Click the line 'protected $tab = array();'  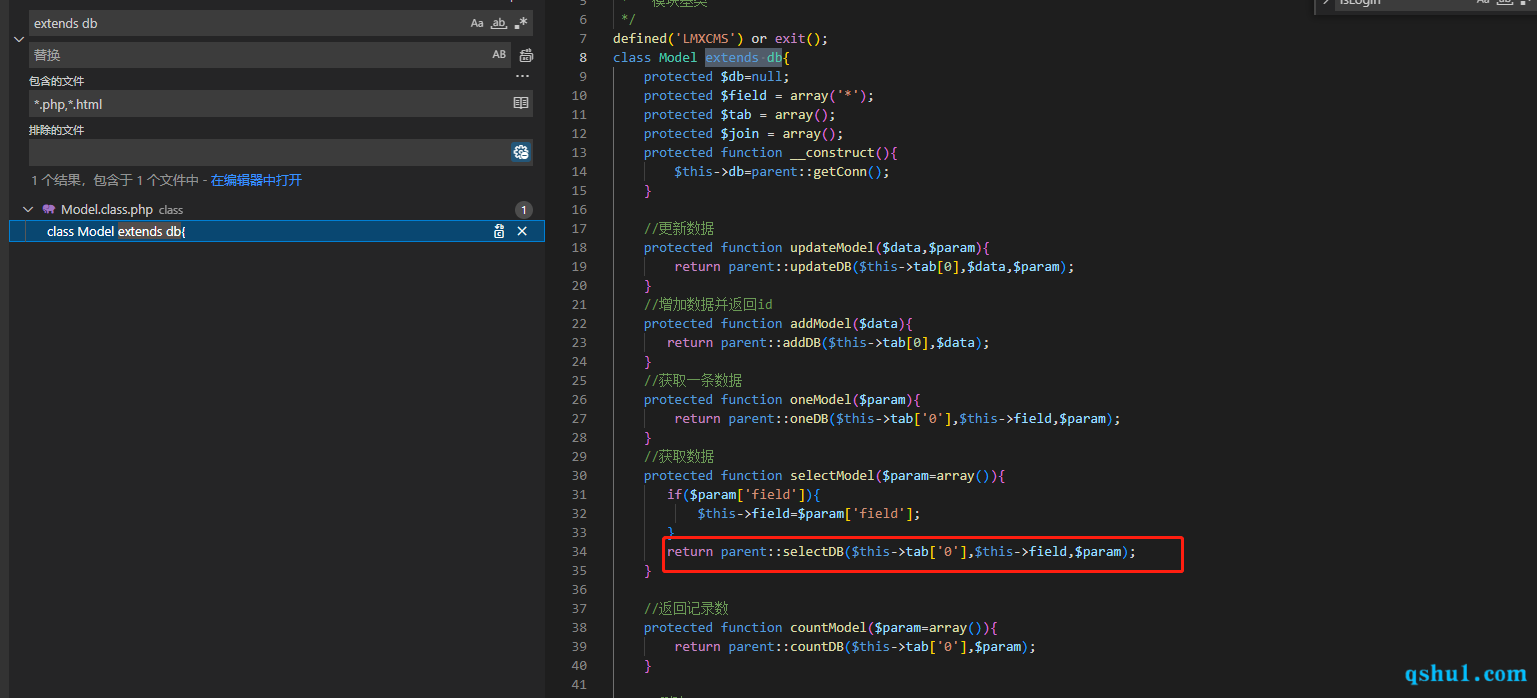tap(740, 115)
